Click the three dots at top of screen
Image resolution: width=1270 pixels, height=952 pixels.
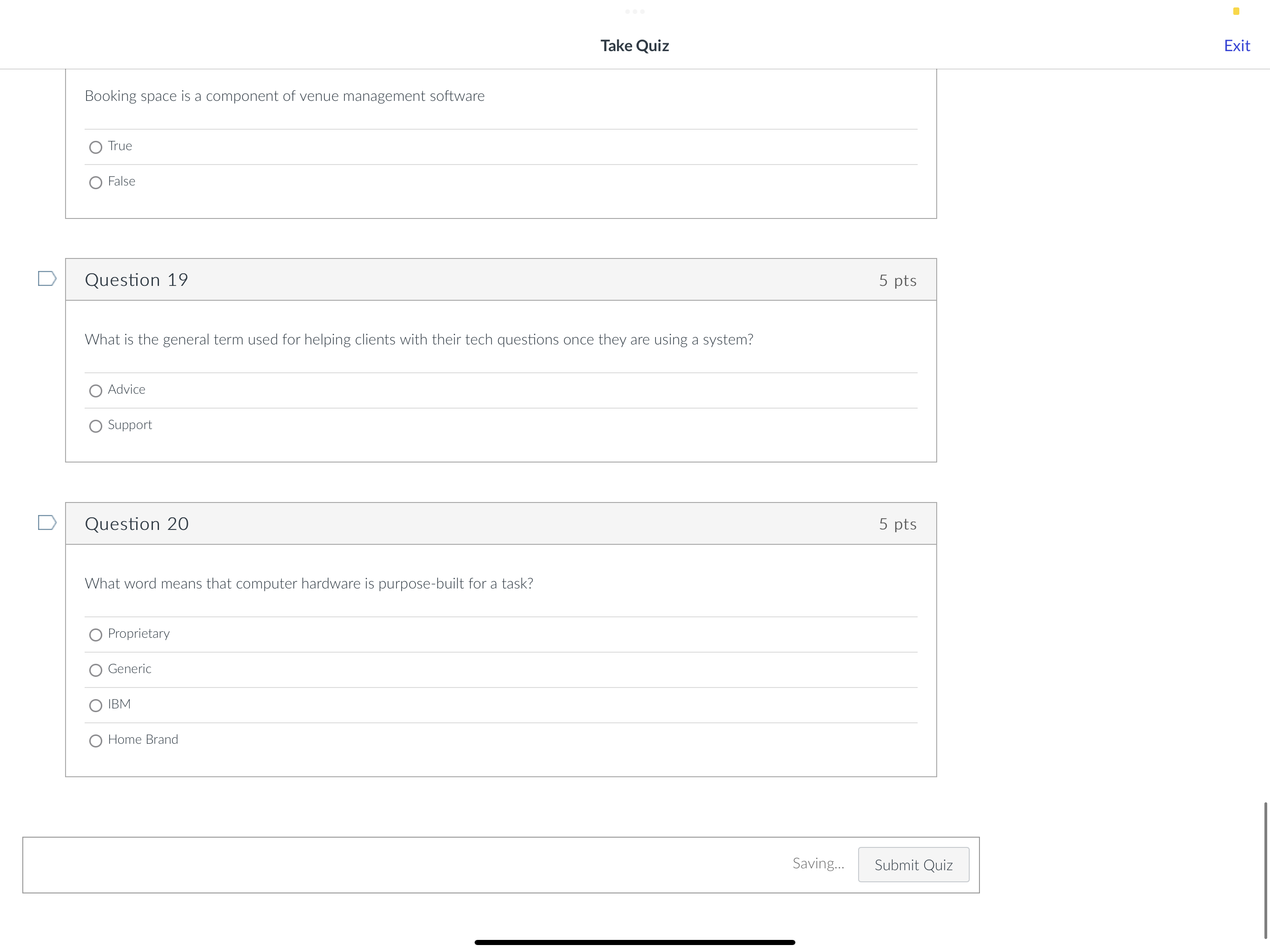[635, 12]
